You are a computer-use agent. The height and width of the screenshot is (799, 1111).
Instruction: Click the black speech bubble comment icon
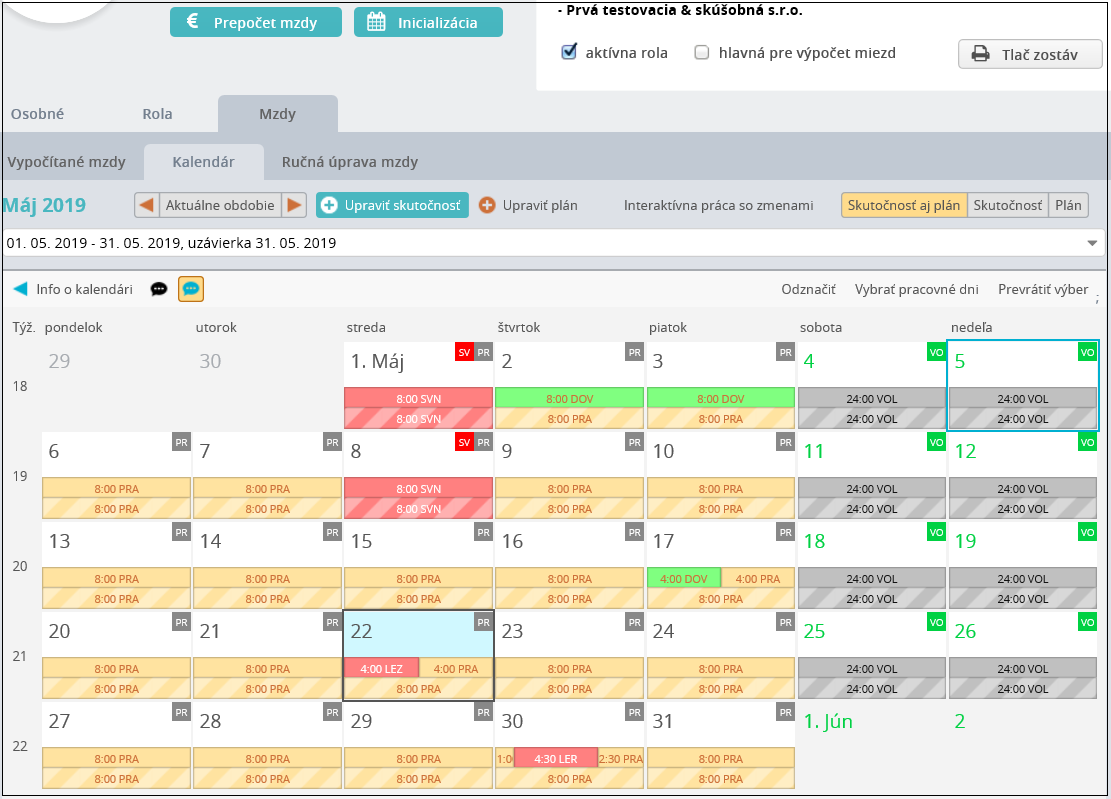[x=159, y=289]
